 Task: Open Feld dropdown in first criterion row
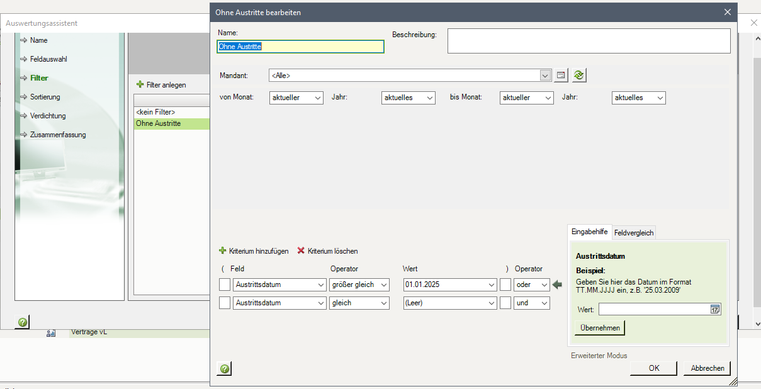321,285
